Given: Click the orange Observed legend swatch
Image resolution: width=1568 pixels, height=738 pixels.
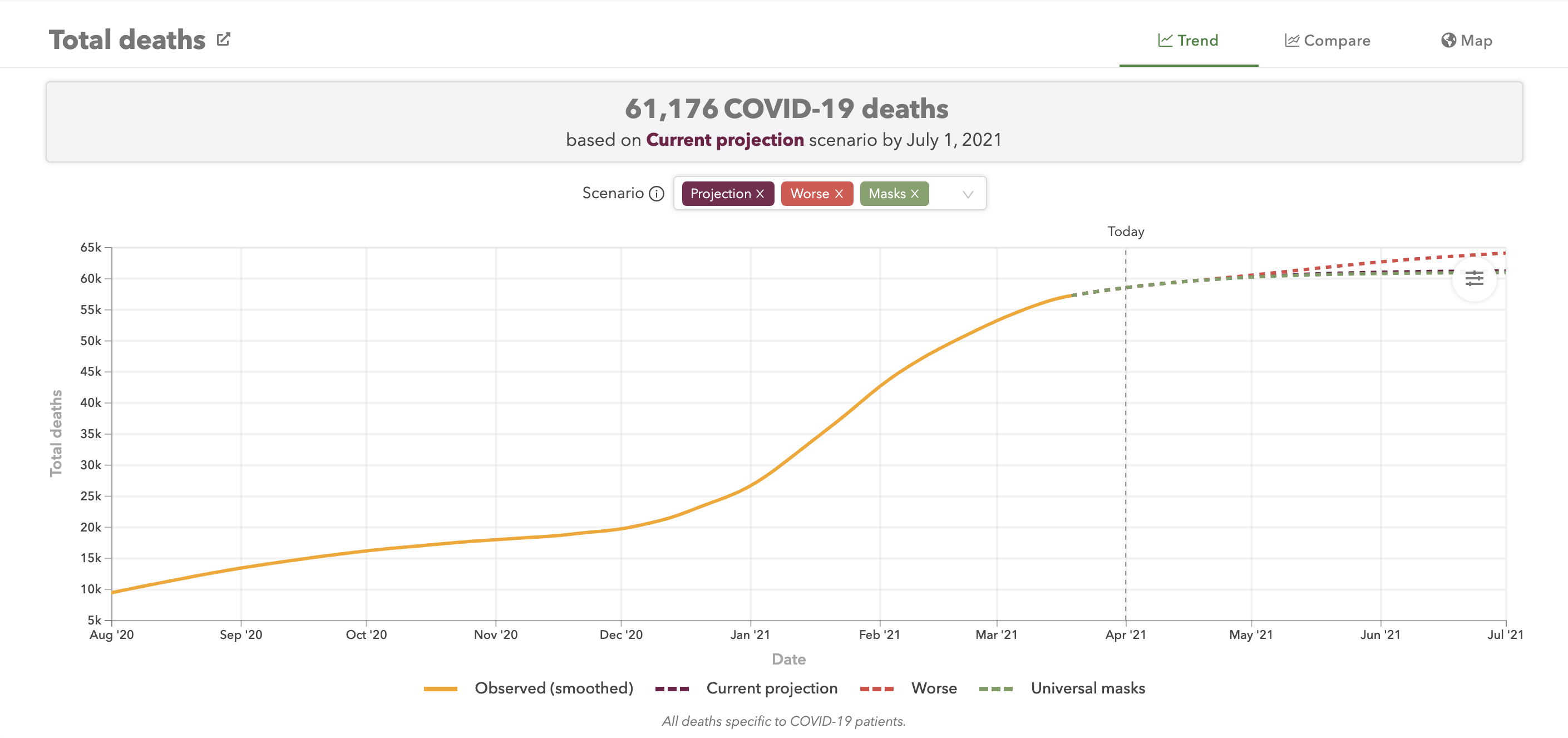Looking at the screenshot, I should pyautogui.click(x=440, y=688).
